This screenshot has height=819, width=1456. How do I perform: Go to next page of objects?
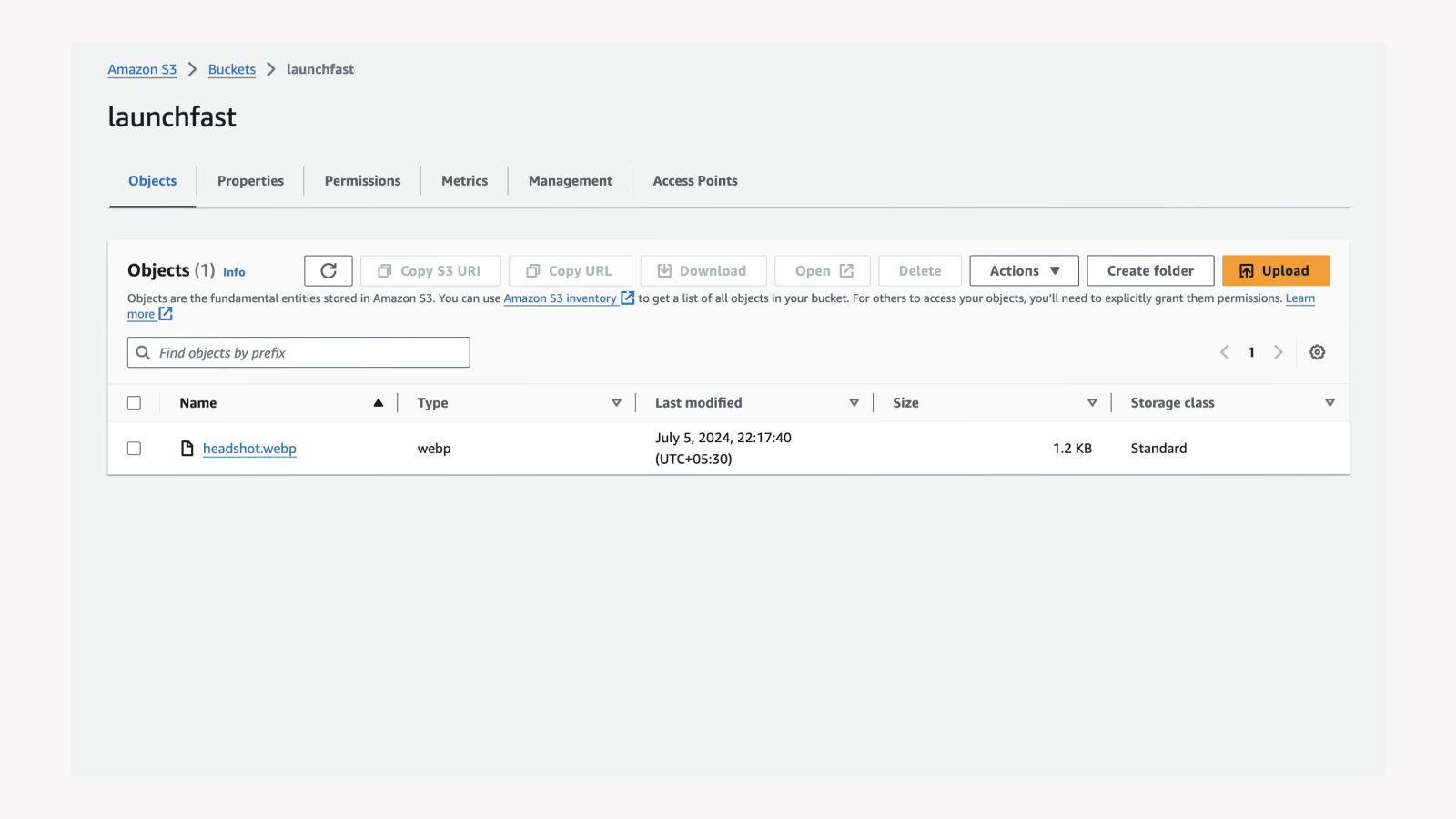point(1279,352)
